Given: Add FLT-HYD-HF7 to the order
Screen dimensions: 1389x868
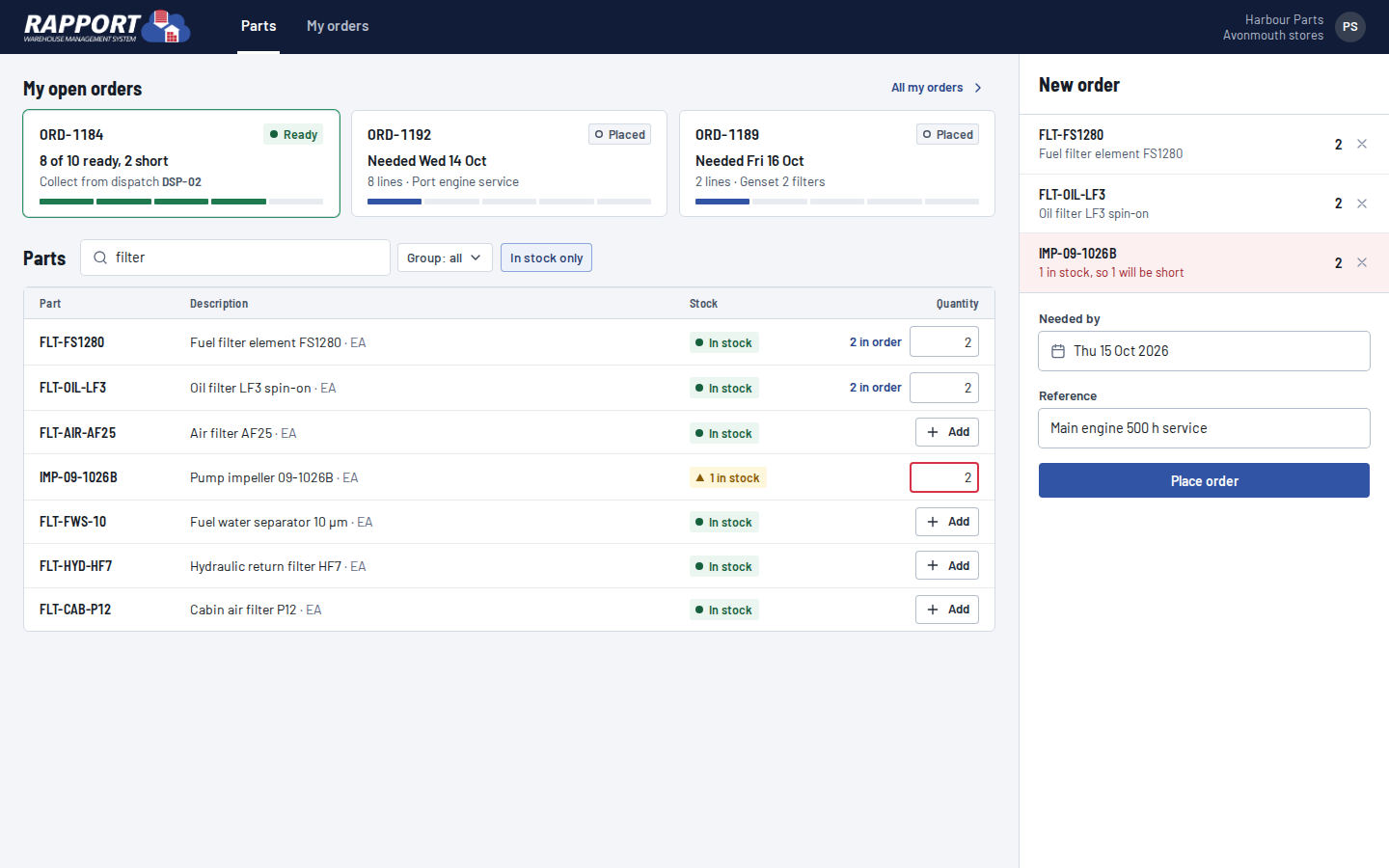Looking at the screenshot, I should [x=947, y=566].
